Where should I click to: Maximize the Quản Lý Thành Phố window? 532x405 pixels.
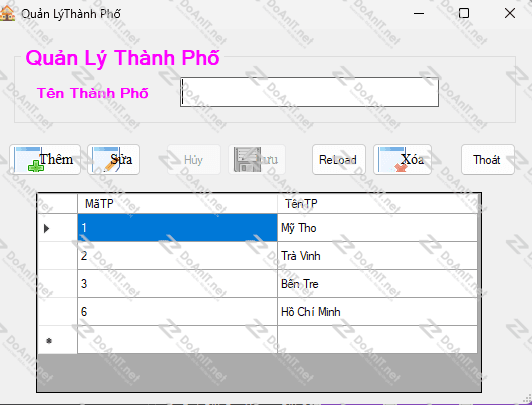pos(464,14)
